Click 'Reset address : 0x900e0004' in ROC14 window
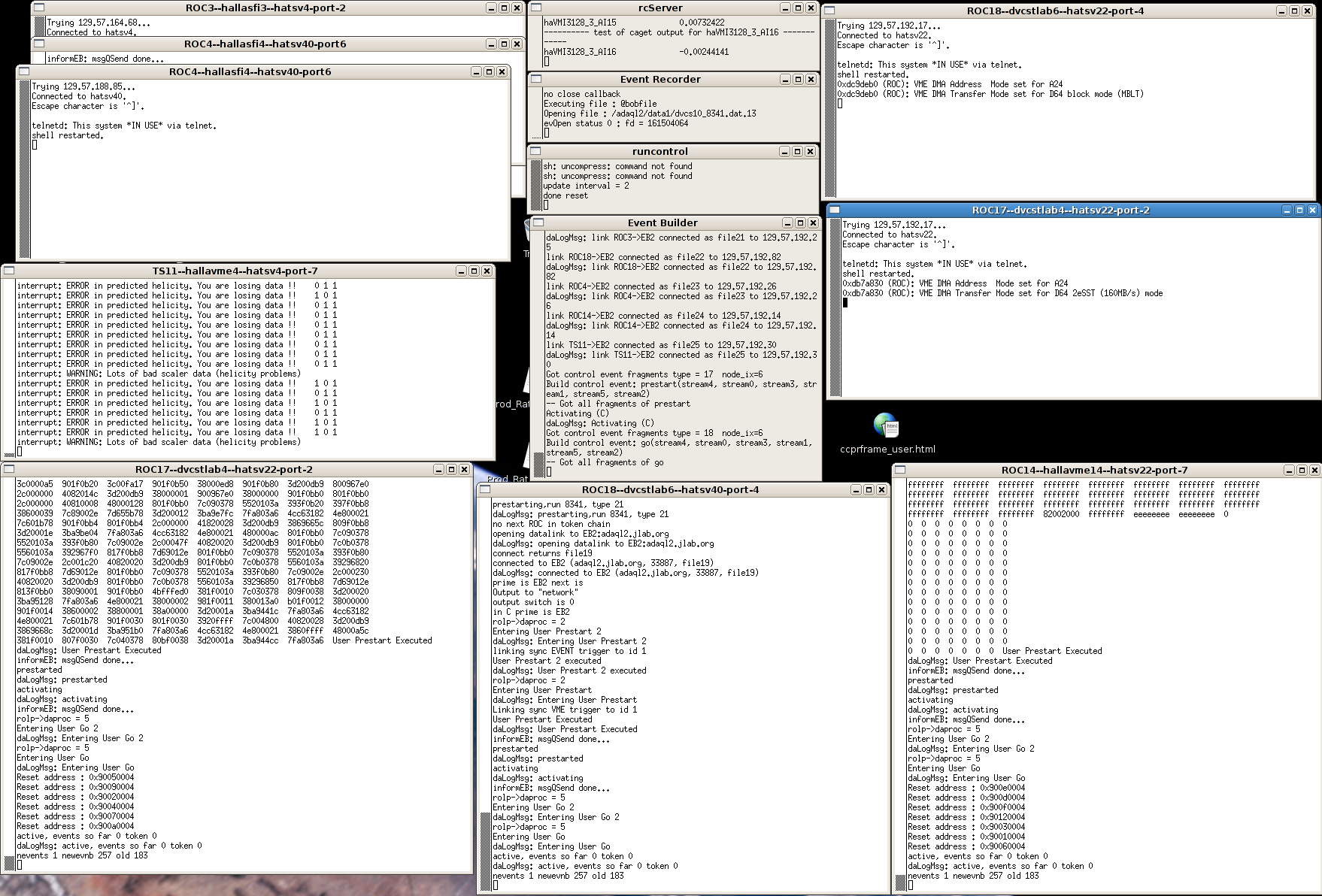This screenshot has height=896, width=1322. pos(966,788)
